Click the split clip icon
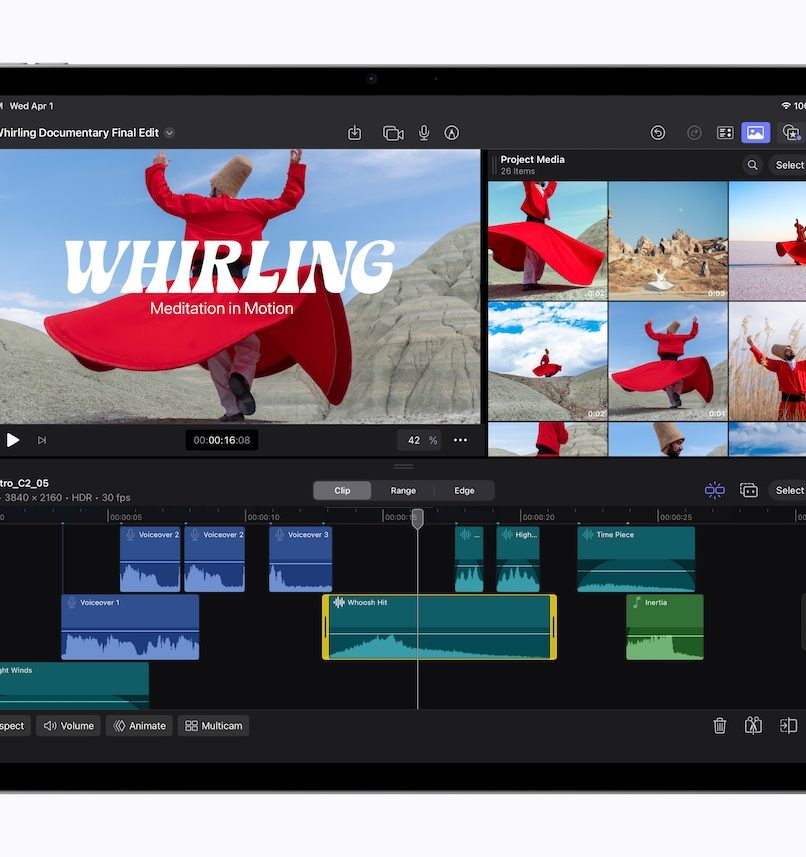 (x=753, y=726)
